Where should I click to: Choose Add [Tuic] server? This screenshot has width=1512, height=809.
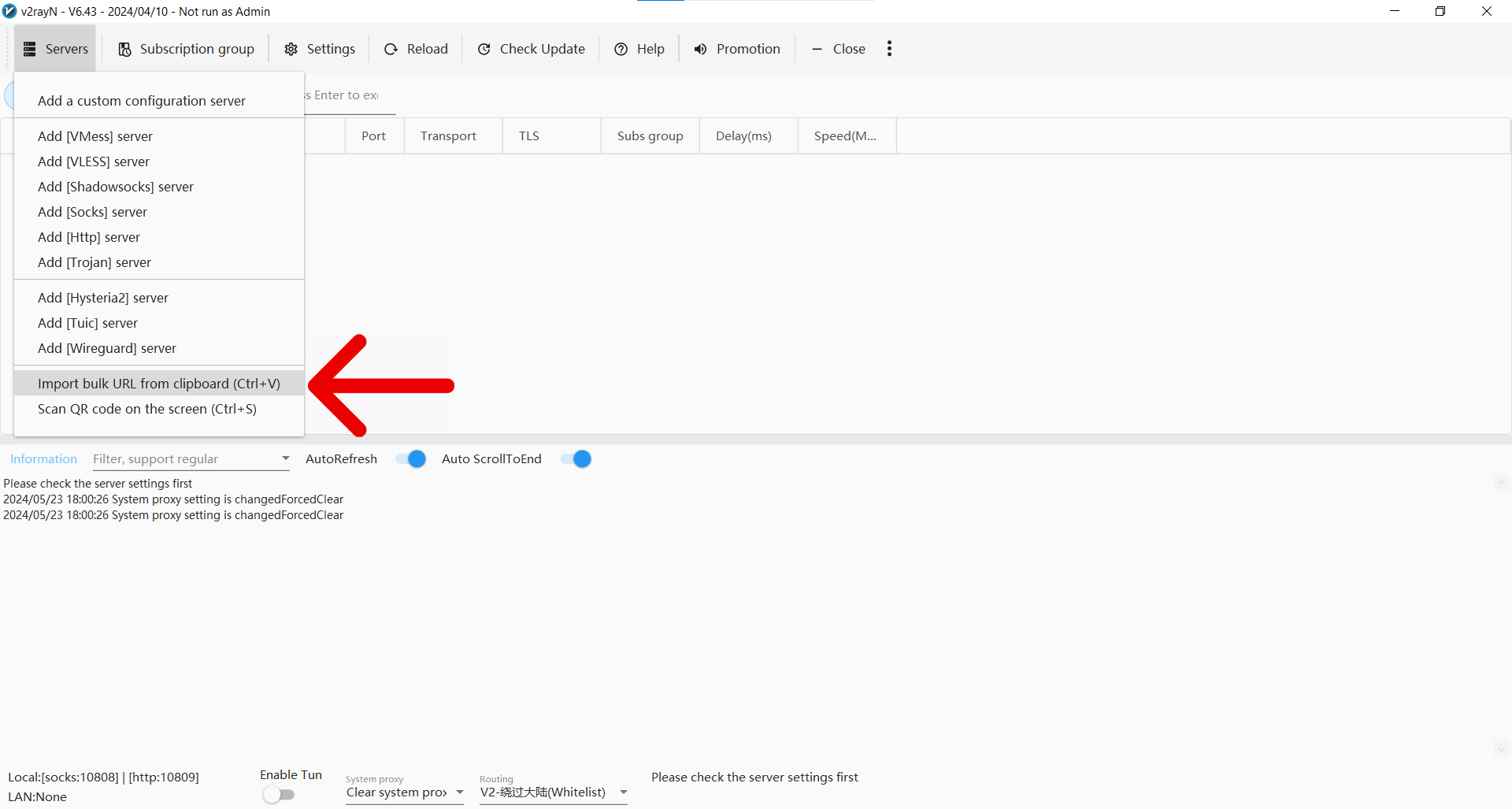coord(159,323)
